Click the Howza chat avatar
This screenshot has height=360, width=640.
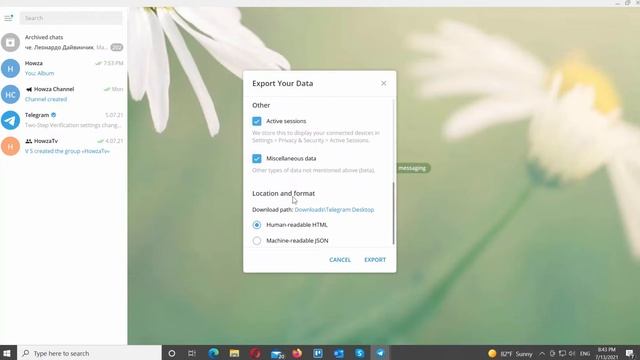[x=10, y=69]
